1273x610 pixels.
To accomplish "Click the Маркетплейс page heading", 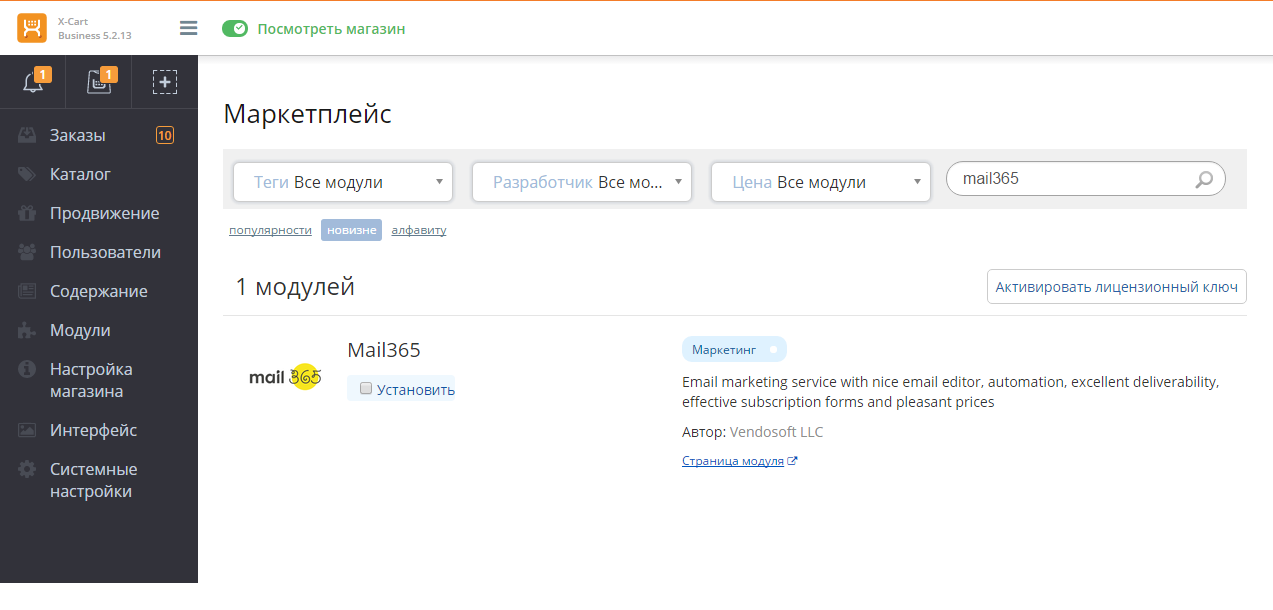I will [308, 113].
